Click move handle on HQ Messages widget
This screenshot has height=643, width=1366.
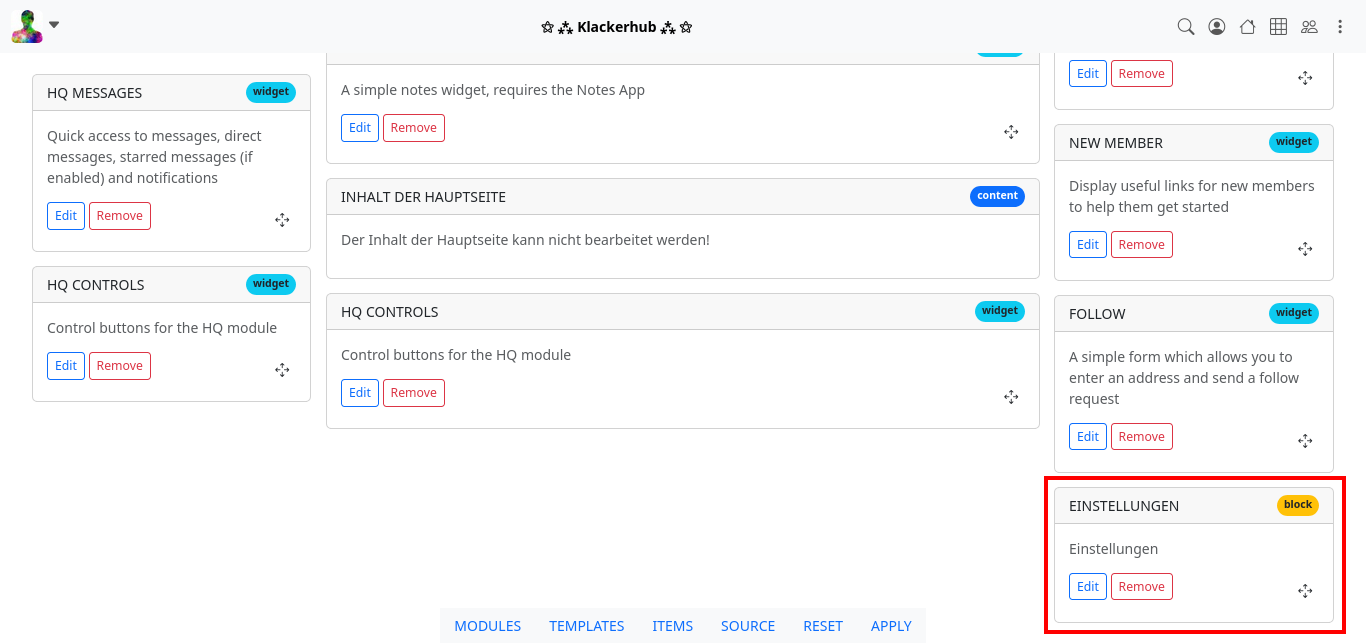tap(282, 220)
